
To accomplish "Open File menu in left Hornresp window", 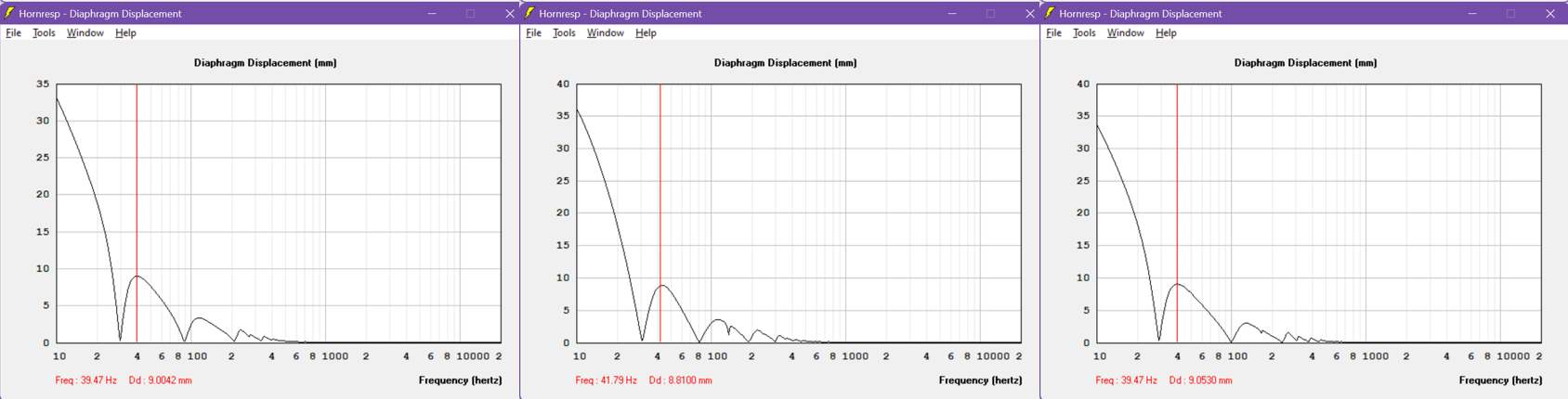I will (13, 32).
